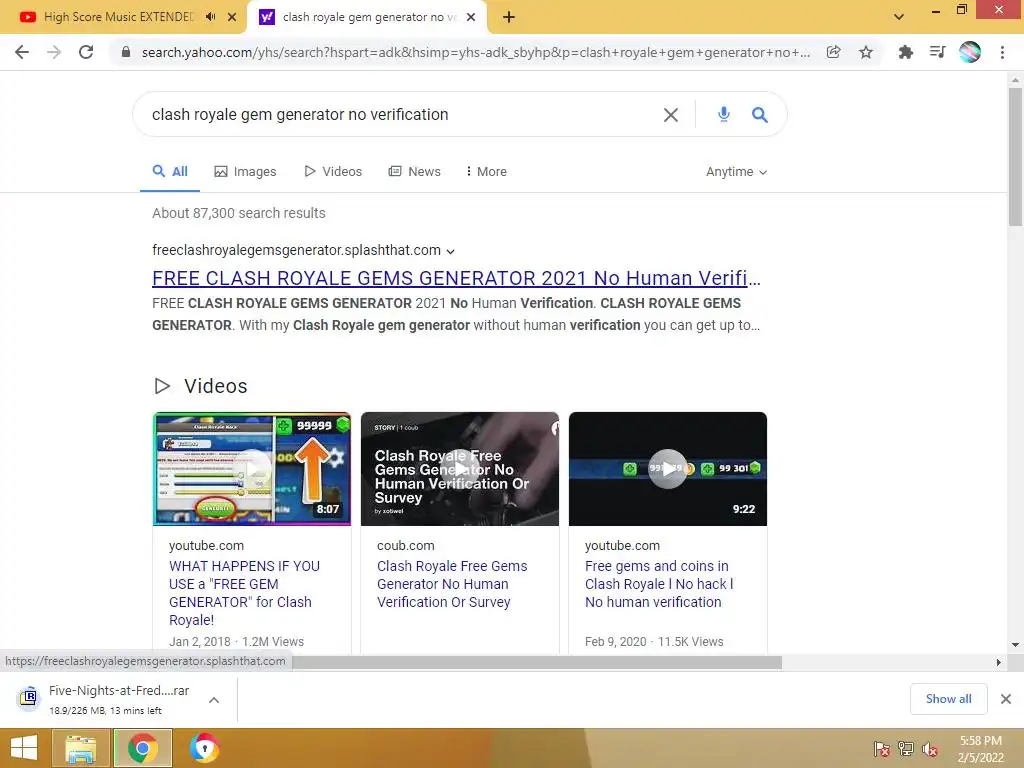The image size is (1024, 768).
Task: Bookmark this page with the star icon
Action: [866, 52]
